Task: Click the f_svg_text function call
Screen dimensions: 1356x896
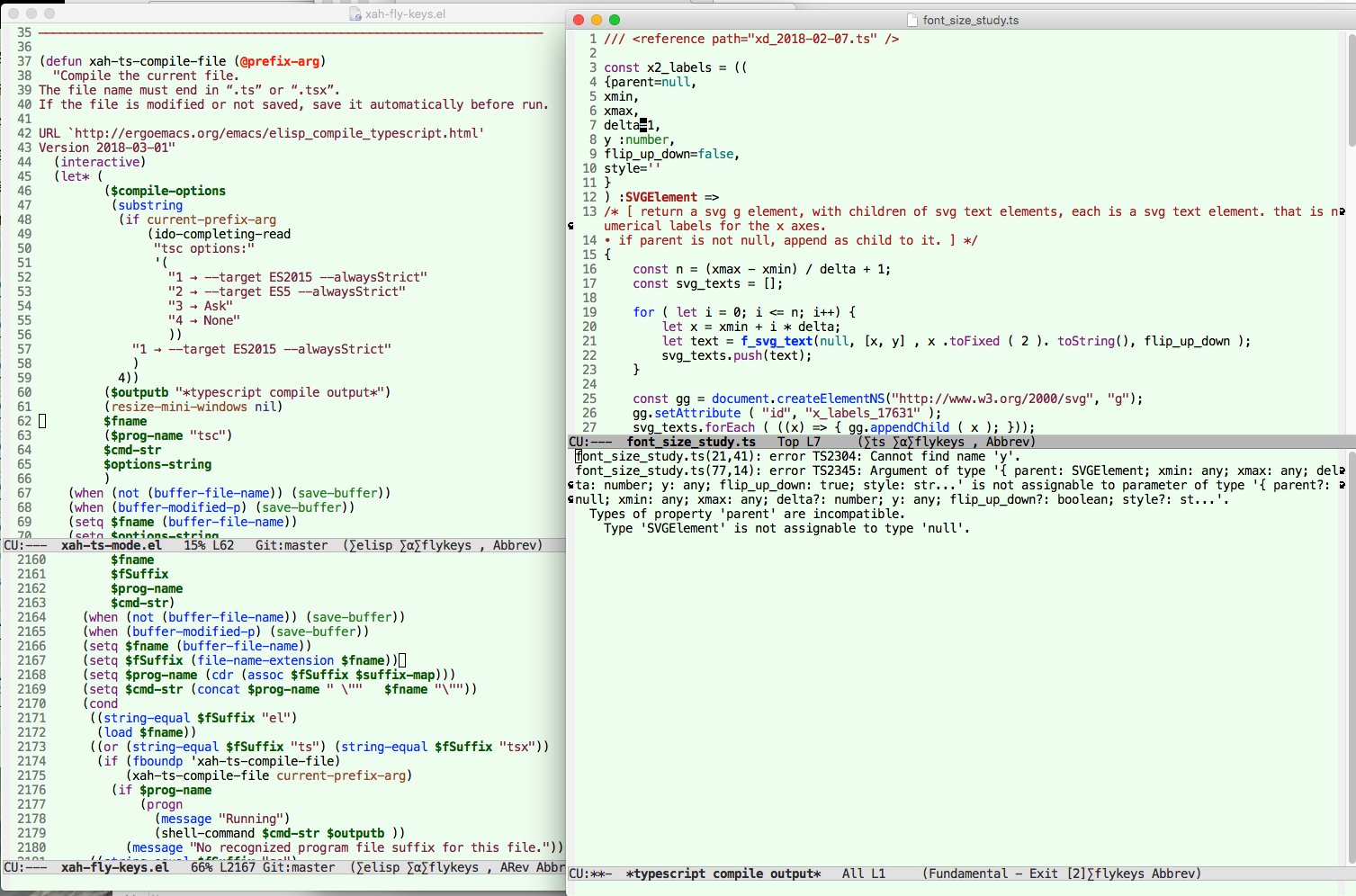Action: point(777,341)
